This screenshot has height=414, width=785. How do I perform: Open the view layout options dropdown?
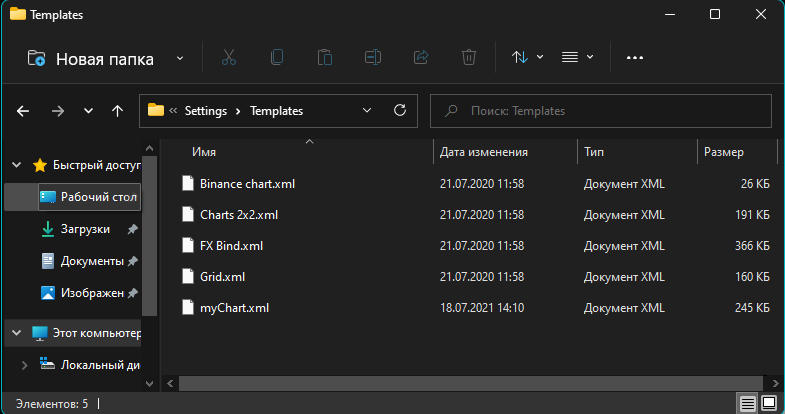point(577,58)
